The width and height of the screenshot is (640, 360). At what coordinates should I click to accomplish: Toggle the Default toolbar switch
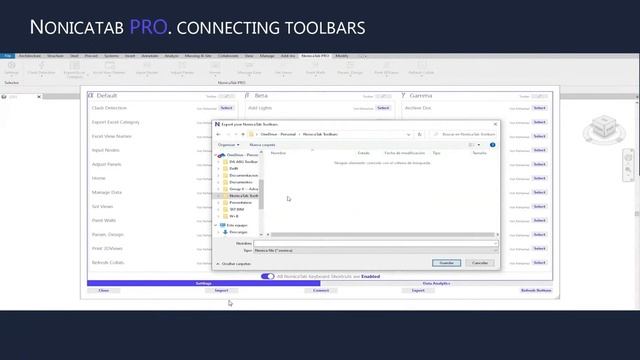click(226, 96)
